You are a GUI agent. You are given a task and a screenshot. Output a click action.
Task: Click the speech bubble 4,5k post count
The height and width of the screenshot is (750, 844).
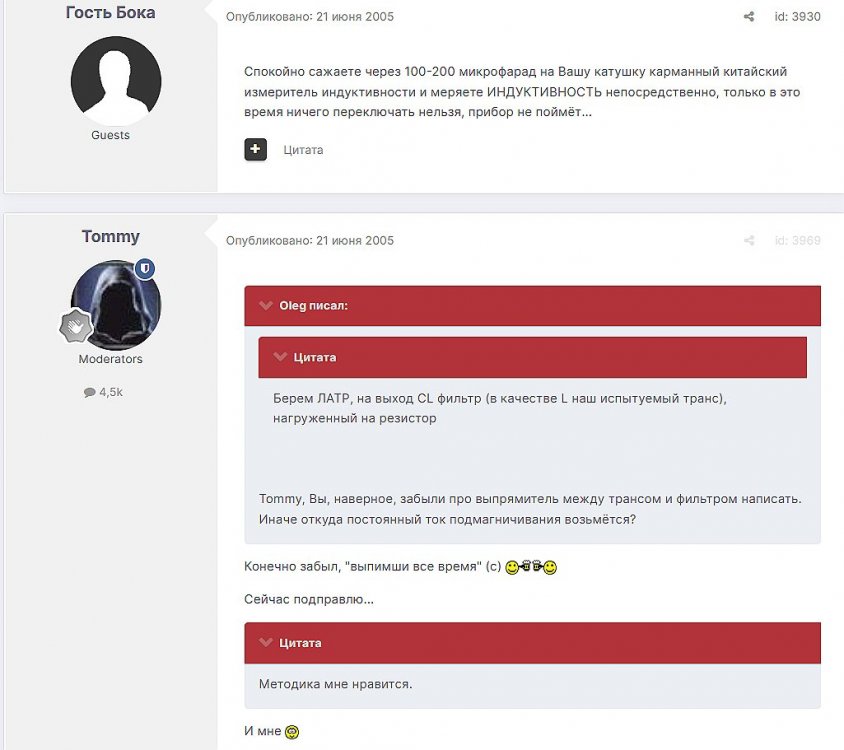103,392
